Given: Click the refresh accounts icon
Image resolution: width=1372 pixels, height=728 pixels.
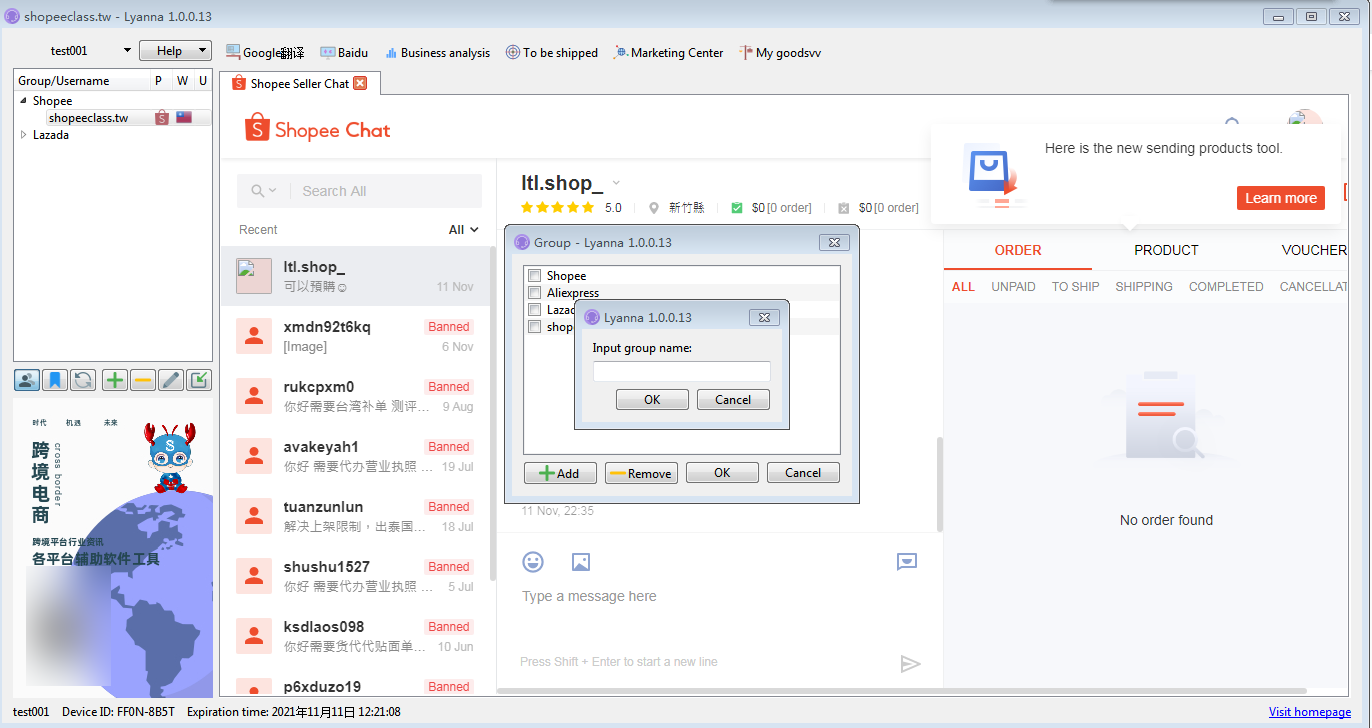Looking at the screenshot, I should 83,380.
